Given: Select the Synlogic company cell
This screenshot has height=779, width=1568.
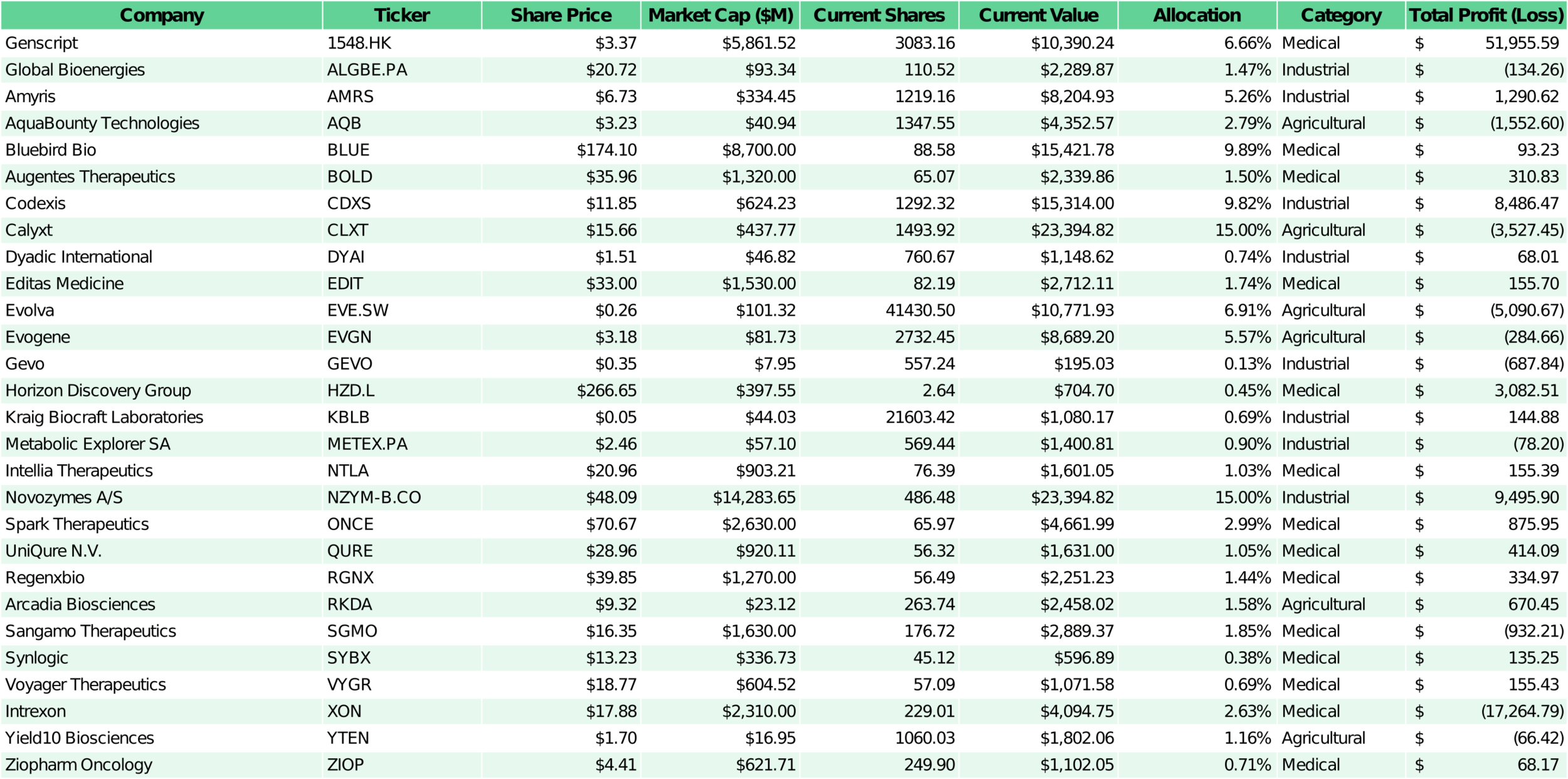Looking at the screenshot, I should [x=162, y=658].
